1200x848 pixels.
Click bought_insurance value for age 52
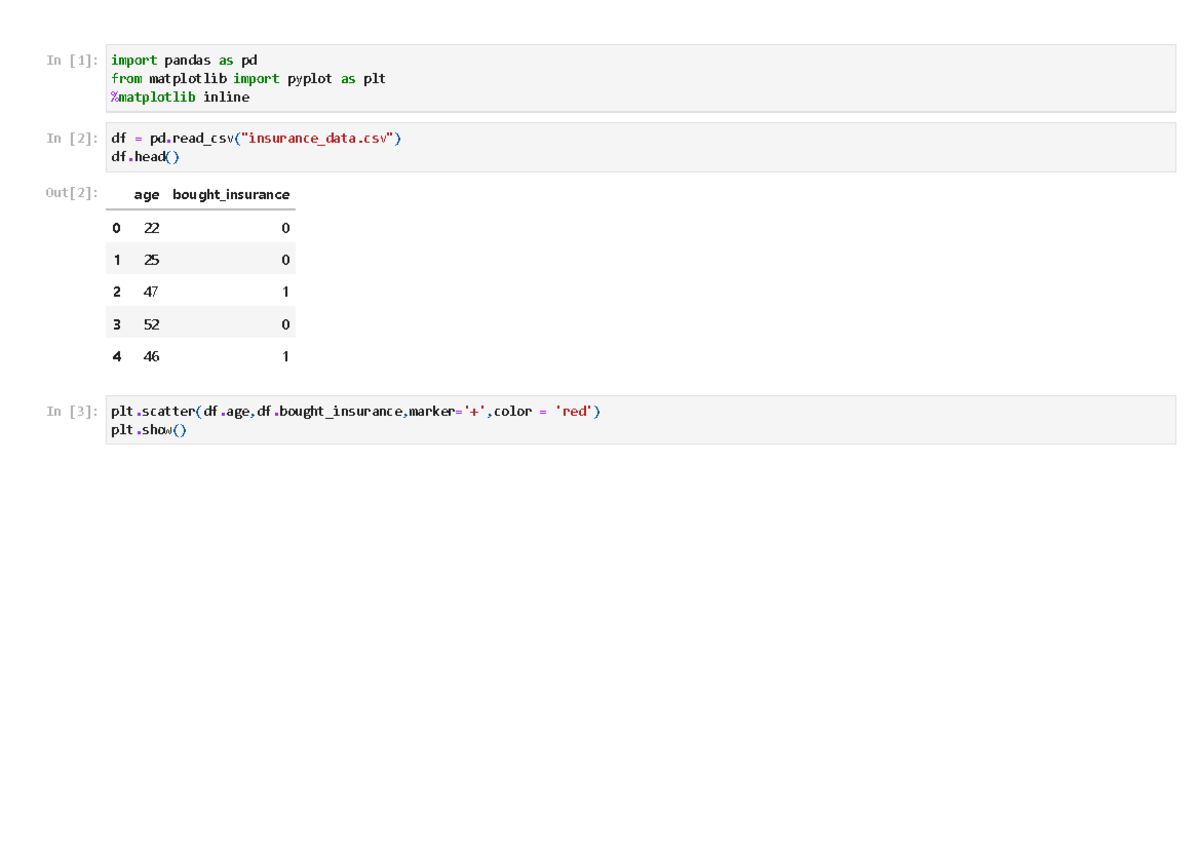[286, 324]
